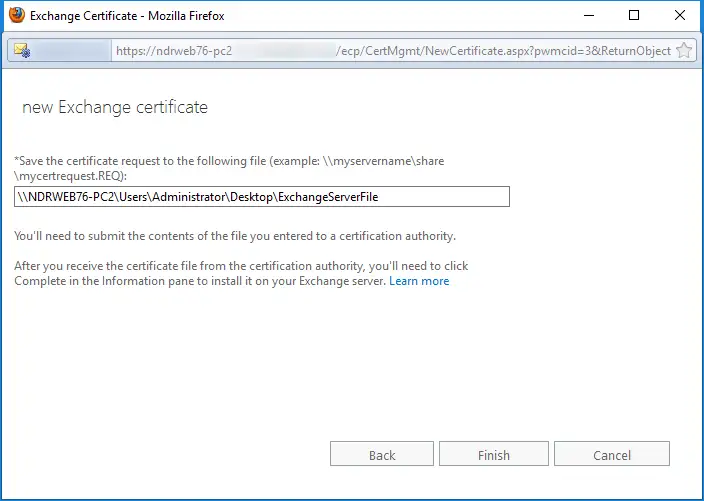704x501 pixels.
Task: Bookmark page with the star icon
Action: pyautogui.click(x=684, y=50)
